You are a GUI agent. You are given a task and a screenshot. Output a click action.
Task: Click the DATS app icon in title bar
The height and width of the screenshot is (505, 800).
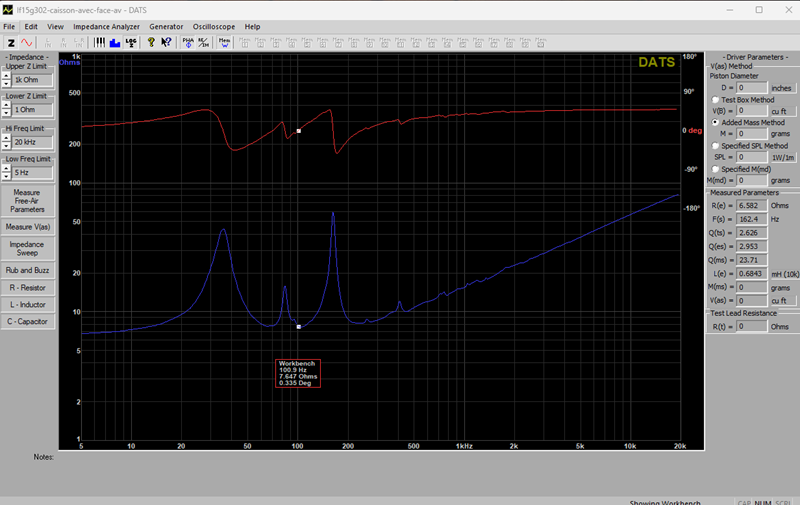point(8,10)
